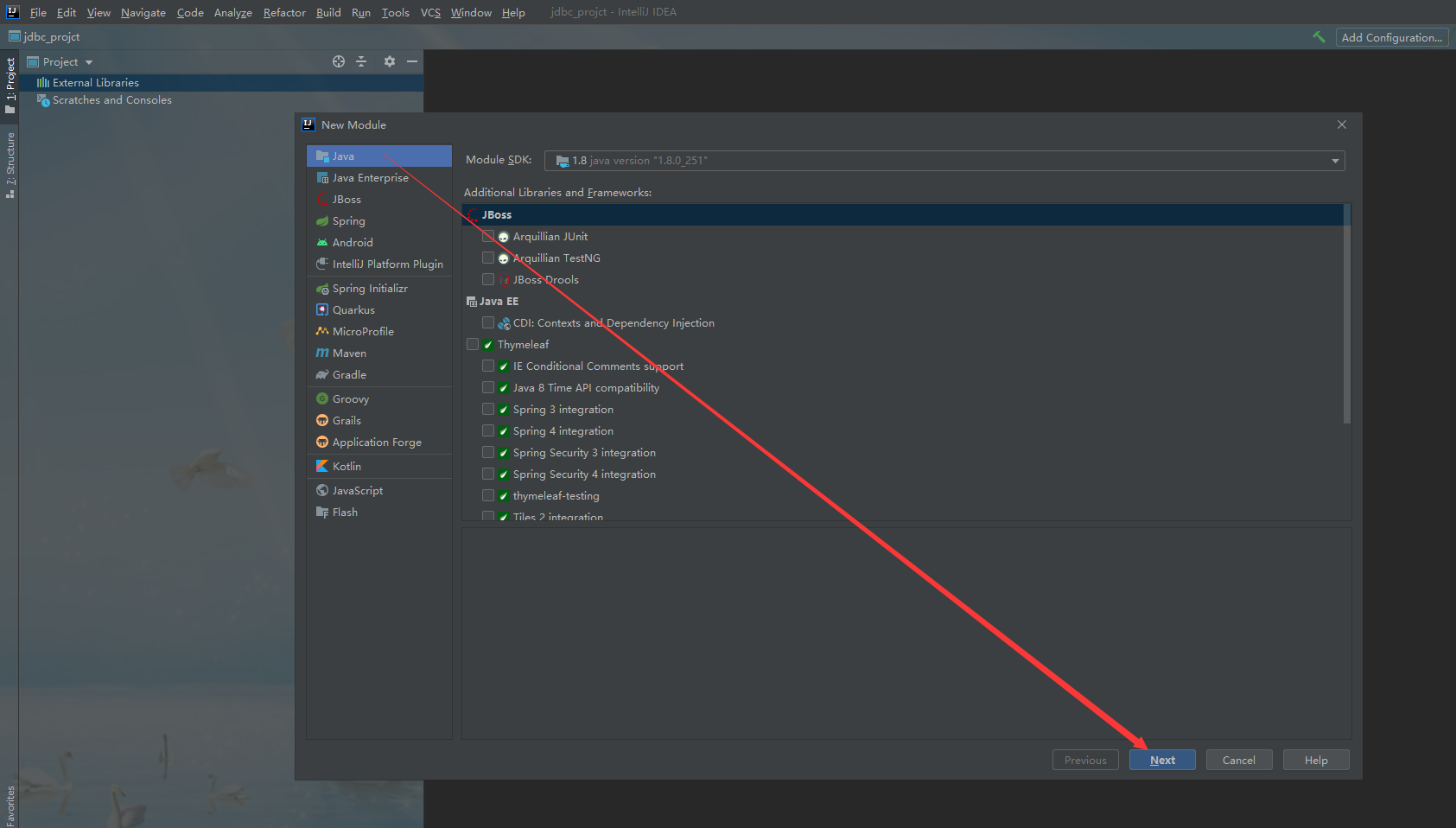Pick Spring Initializr generator
1456x828 pixels.
pos(379,289)
